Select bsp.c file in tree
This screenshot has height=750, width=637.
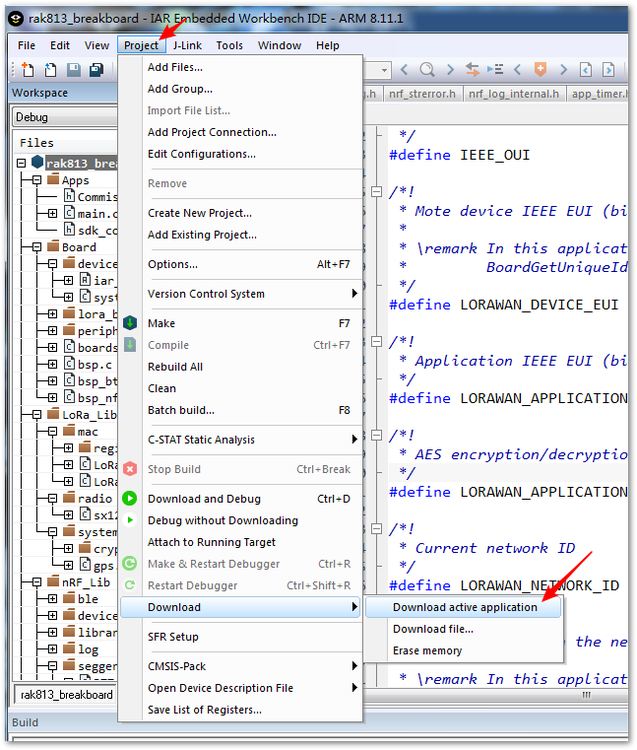pos(95,364)
